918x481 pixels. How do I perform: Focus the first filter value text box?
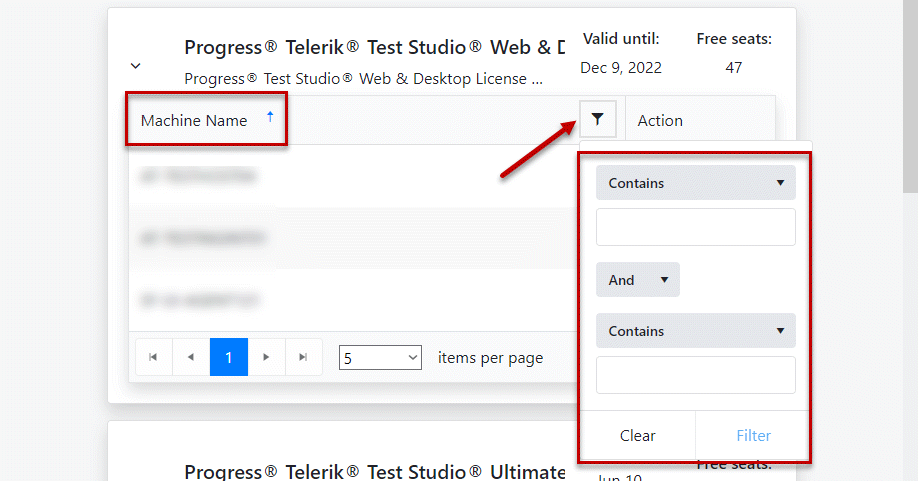point(696,227)
